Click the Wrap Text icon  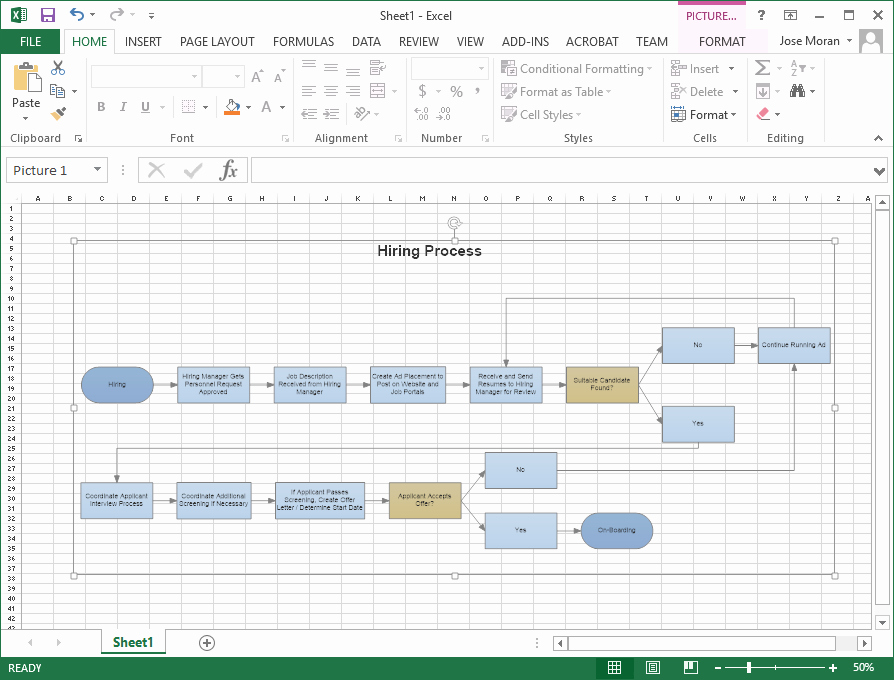click(x=378, y=67)
